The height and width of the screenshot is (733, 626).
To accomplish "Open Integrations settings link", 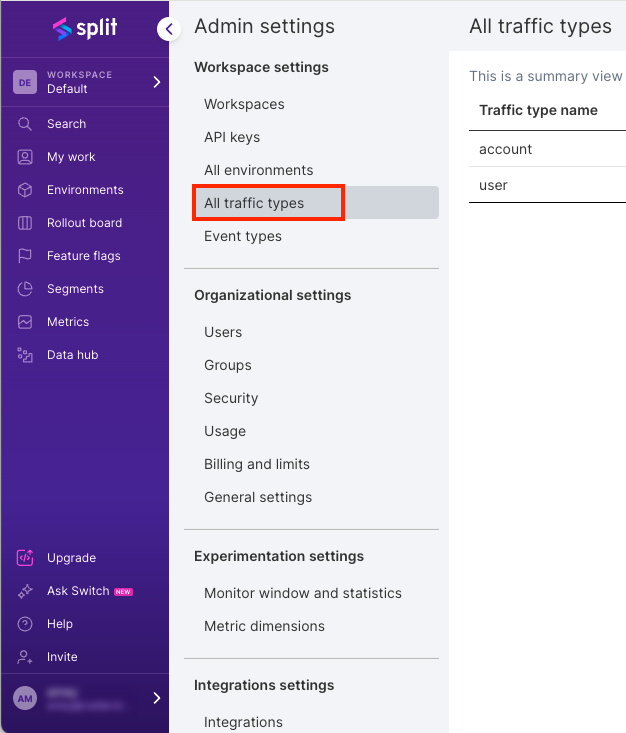I will click(x=243, y=722).
